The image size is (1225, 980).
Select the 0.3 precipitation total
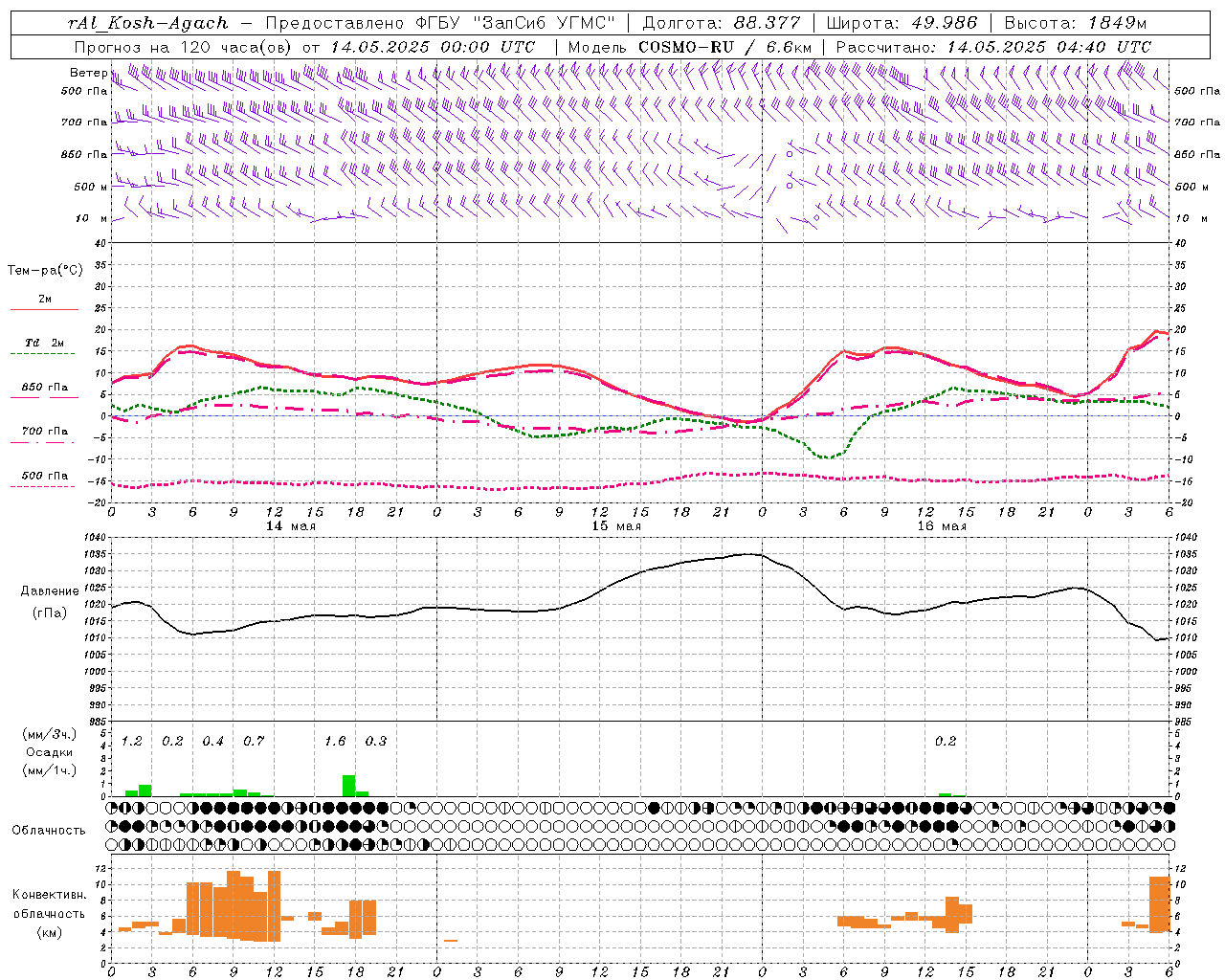[x=376, y=742]
